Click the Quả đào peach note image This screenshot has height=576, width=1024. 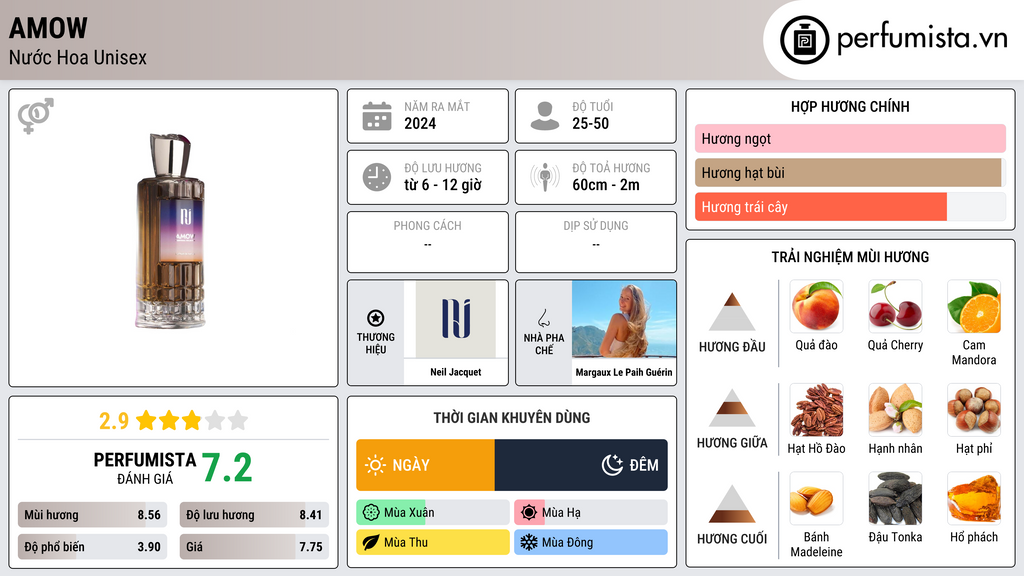coord(816,306)
